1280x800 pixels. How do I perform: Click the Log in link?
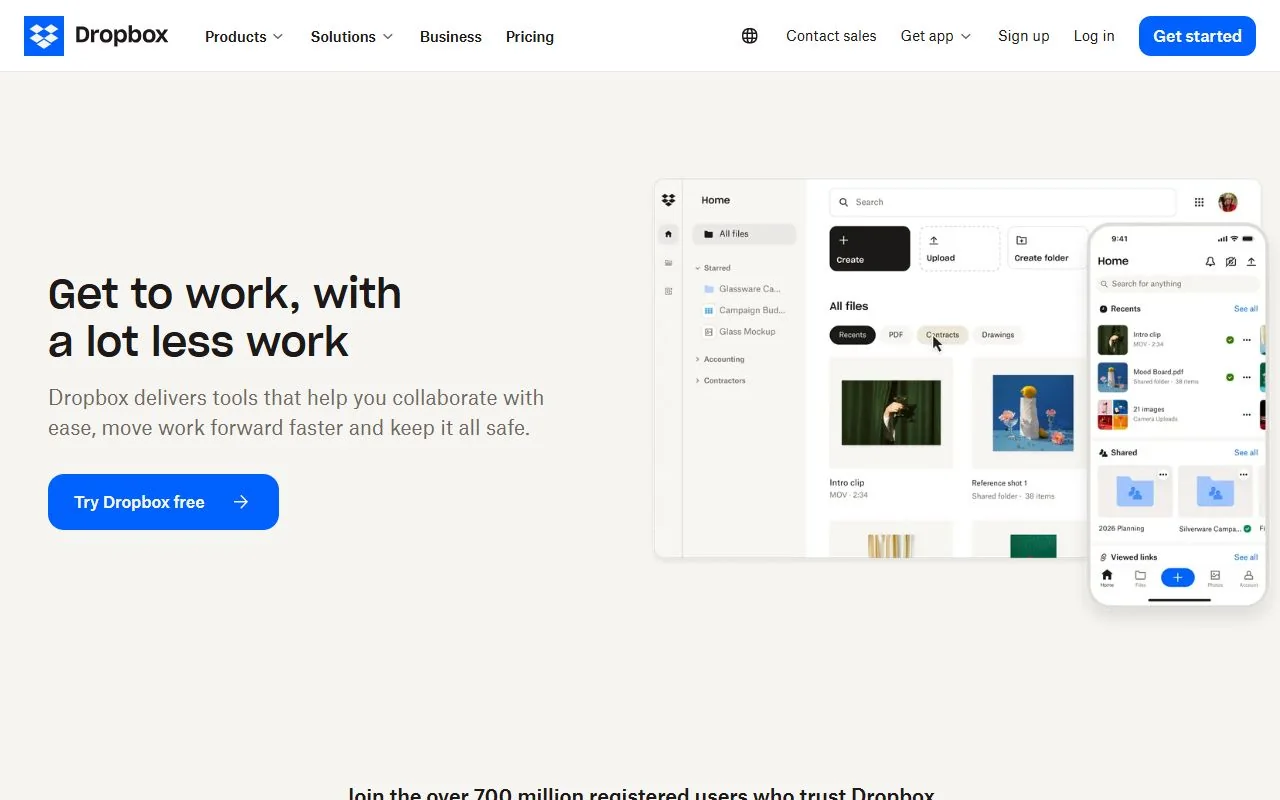pos(1094,36)
